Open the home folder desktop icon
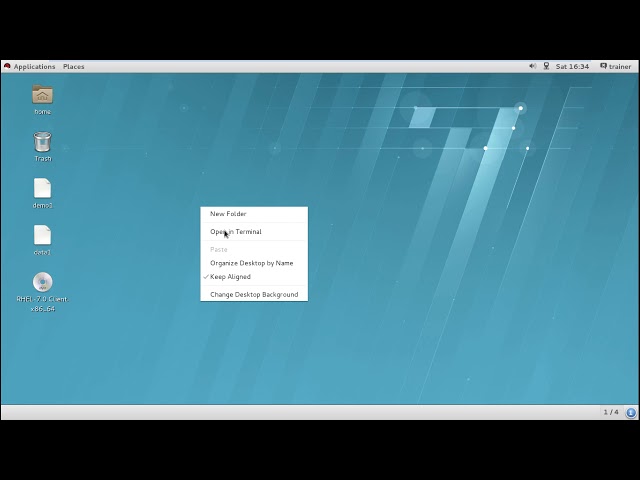 42,95
